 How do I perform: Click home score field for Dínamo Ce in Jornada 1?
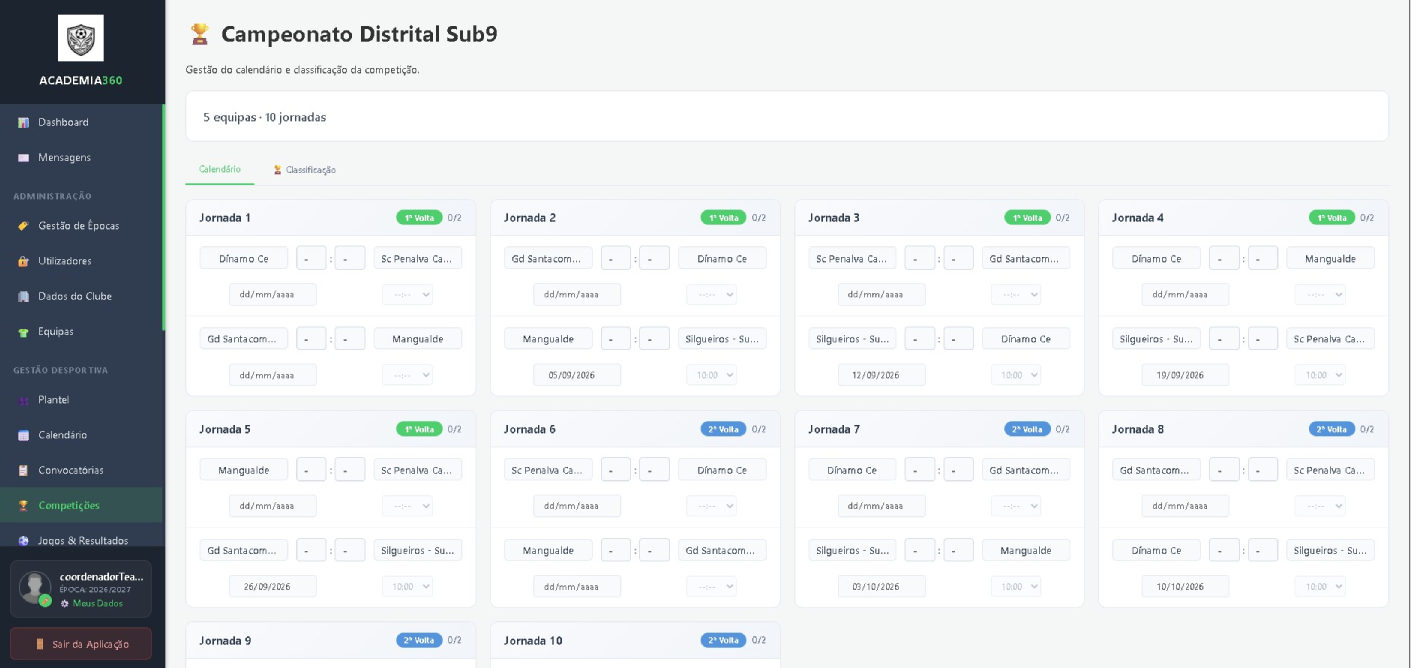311,258
